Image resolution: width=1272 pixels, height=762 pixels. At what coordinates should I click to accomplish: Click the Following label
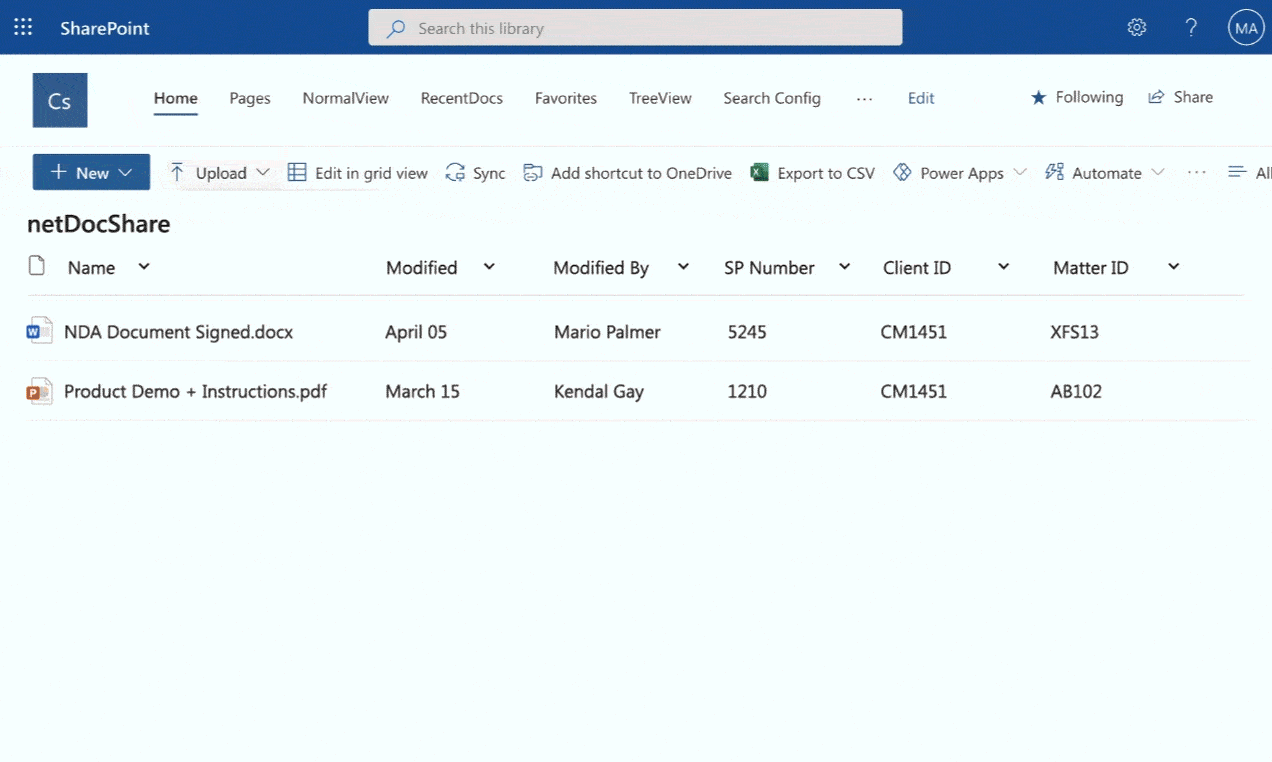pos(1089,97)
